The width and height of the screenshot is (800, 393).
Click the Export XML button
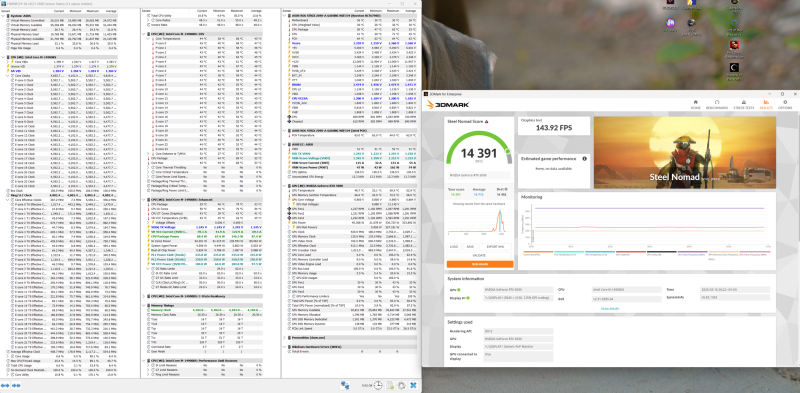coord(494,247)
